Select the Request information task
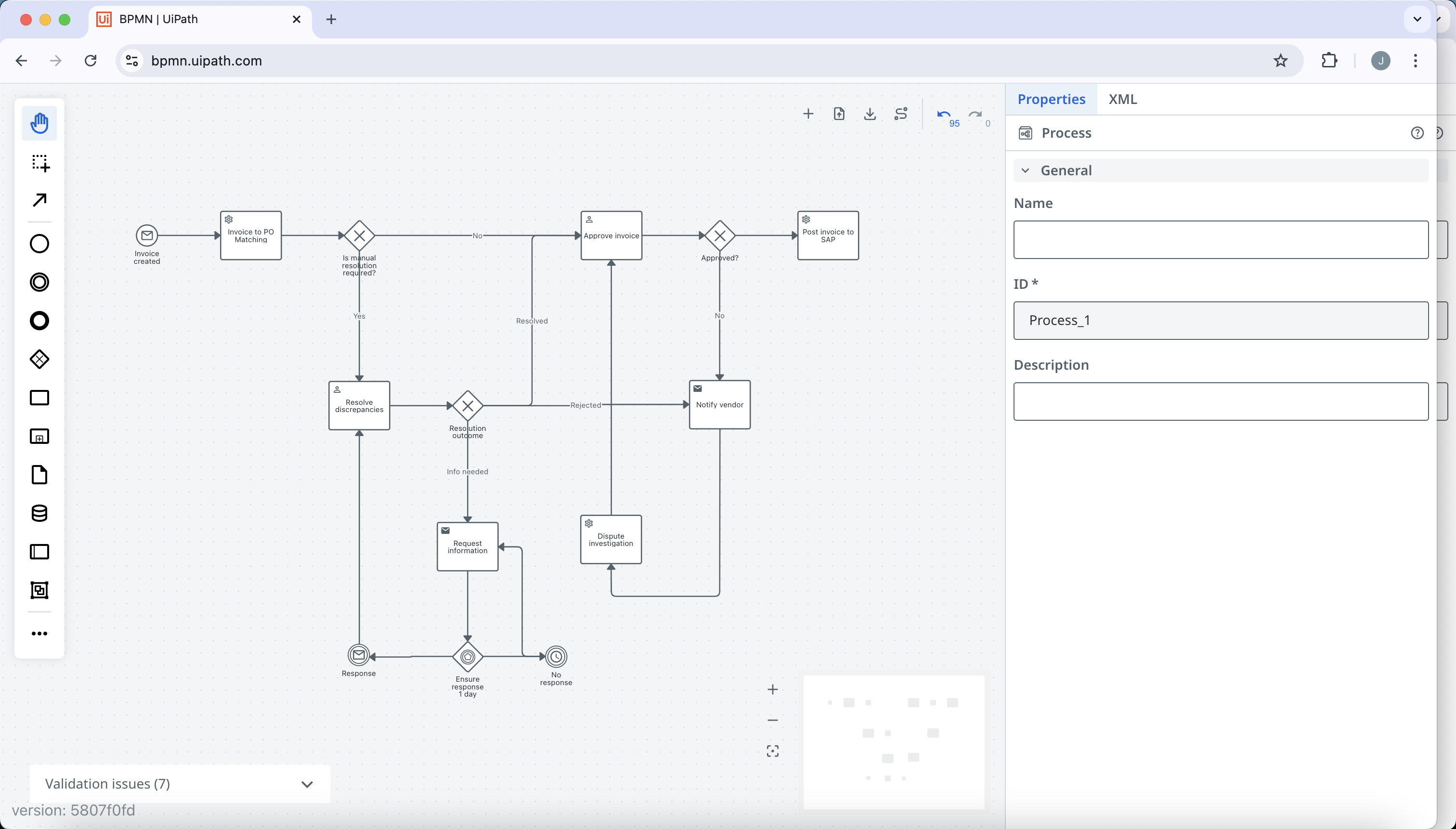Image resolution: width=1456 pixels, height=829 pixels. tap(468, 546)
